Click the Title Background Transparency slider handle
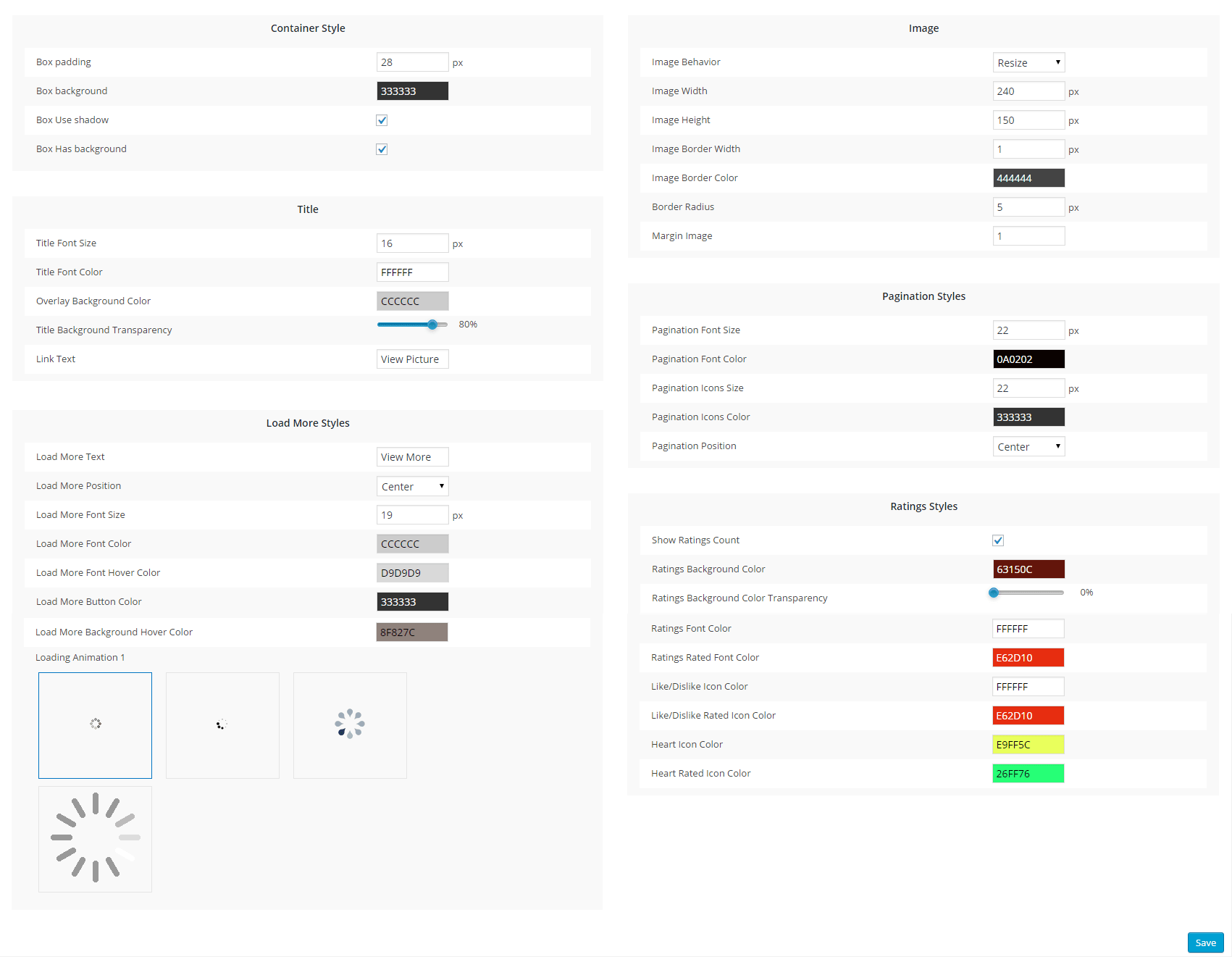Image resolution: width=1232 pixels, height=957 pixels. 432,325
